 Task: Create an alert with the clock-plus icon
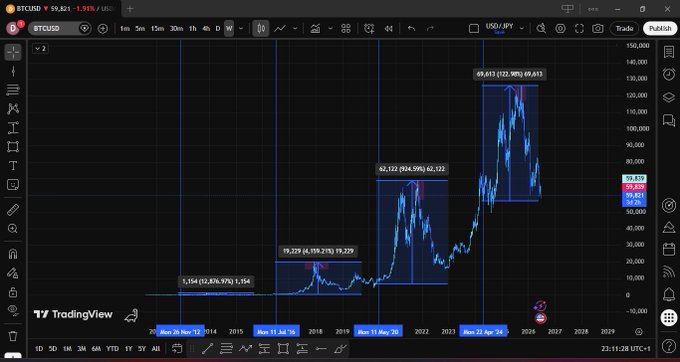click(x=369, y=29)
